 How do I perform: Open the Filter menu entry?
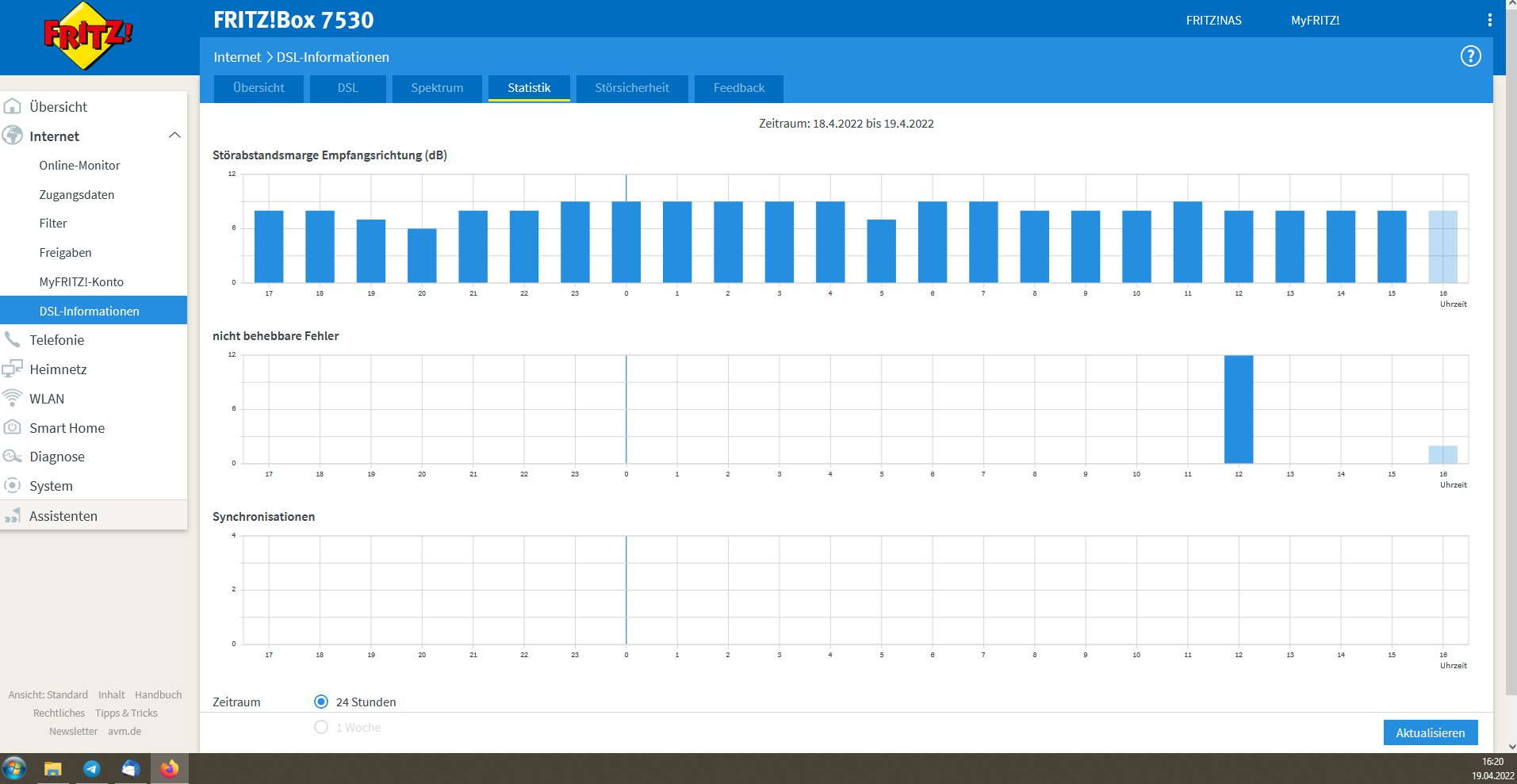pos(53,224)
